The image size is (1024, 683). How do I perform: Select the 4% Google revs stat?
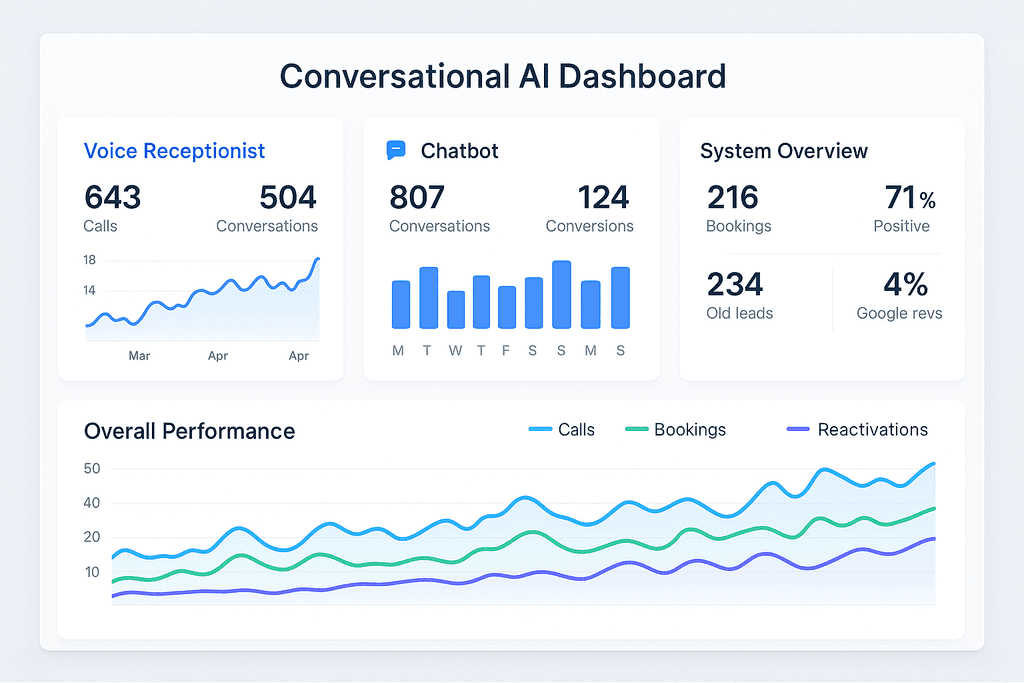click(x=899, y=296)
